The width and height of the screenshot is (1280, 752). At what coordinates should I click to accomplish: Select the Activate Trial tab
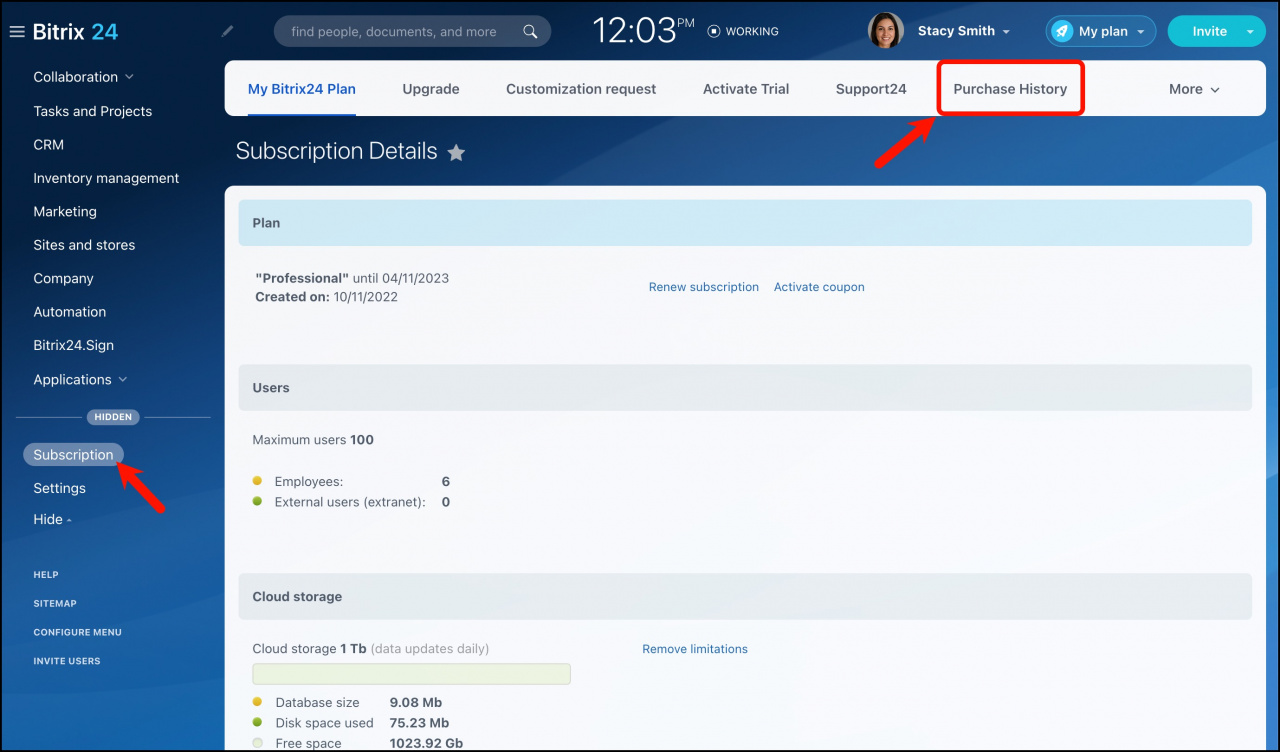(746, 89)
